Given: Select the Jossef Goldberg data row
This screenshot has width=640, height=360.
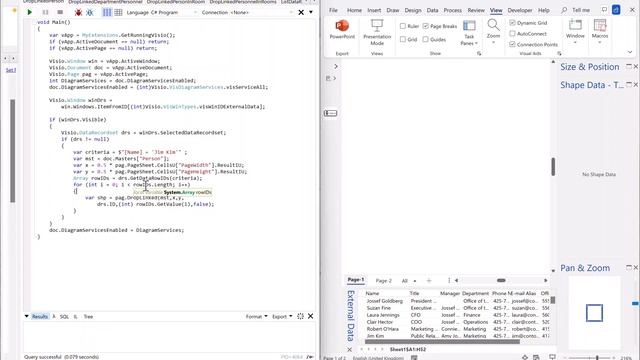Looking at the screenshot, I should (x=457, y=301).
